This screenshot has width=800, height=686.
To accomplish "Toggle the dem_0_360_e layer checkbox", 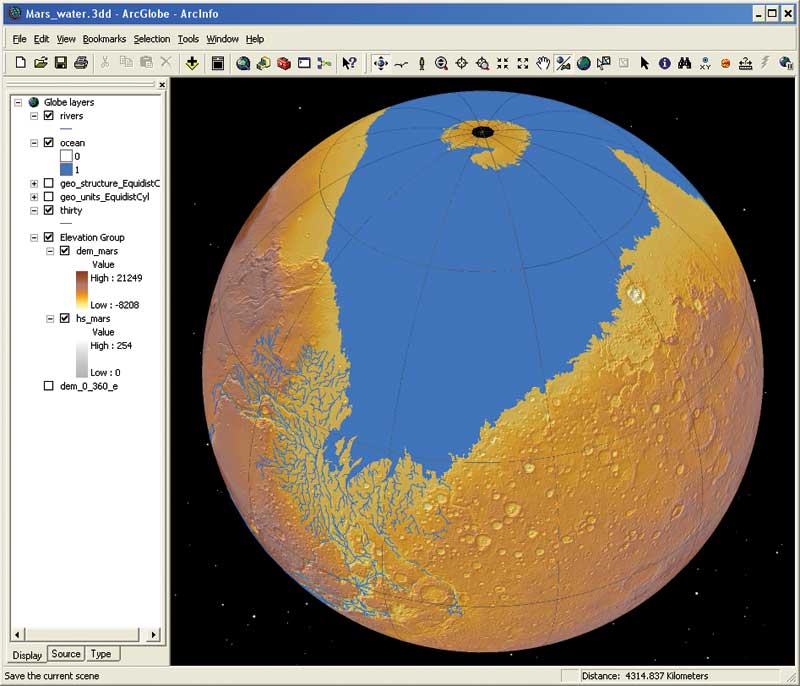I will pyautogui.click(x=49, y=385).
